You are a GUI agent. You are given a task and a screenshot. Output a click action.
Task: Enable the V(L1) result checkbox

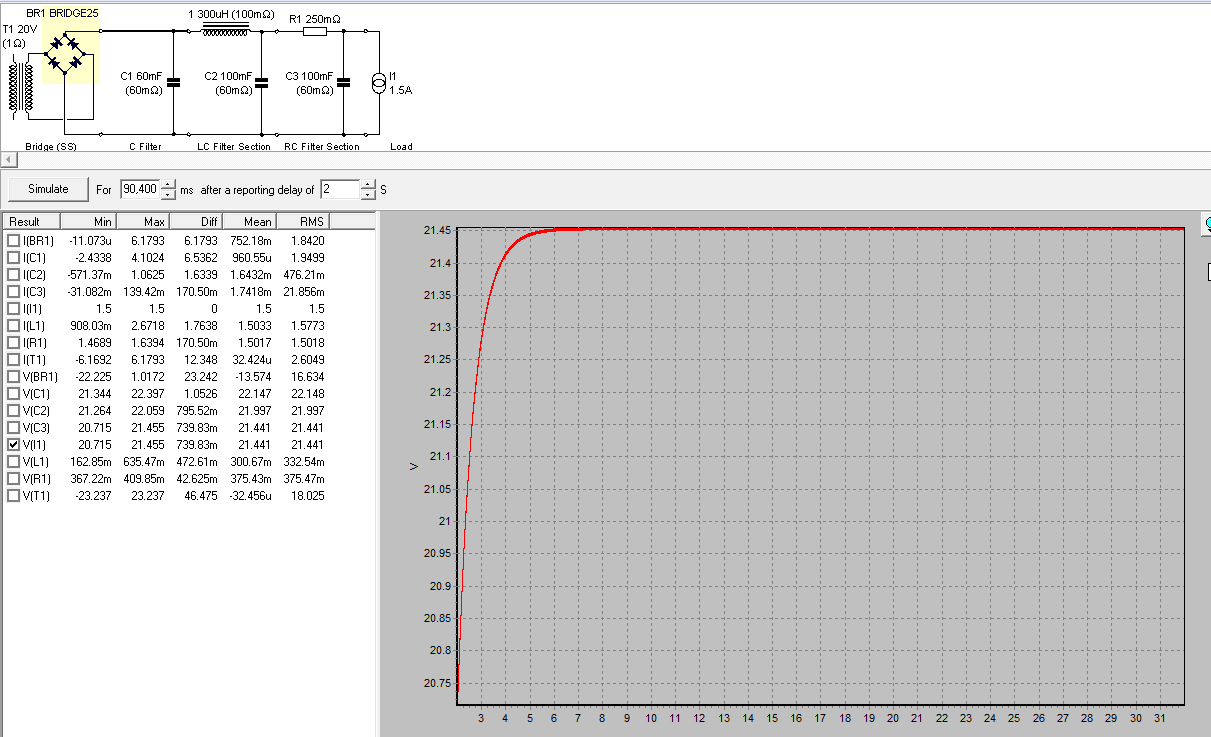click(x=13, y=461)
